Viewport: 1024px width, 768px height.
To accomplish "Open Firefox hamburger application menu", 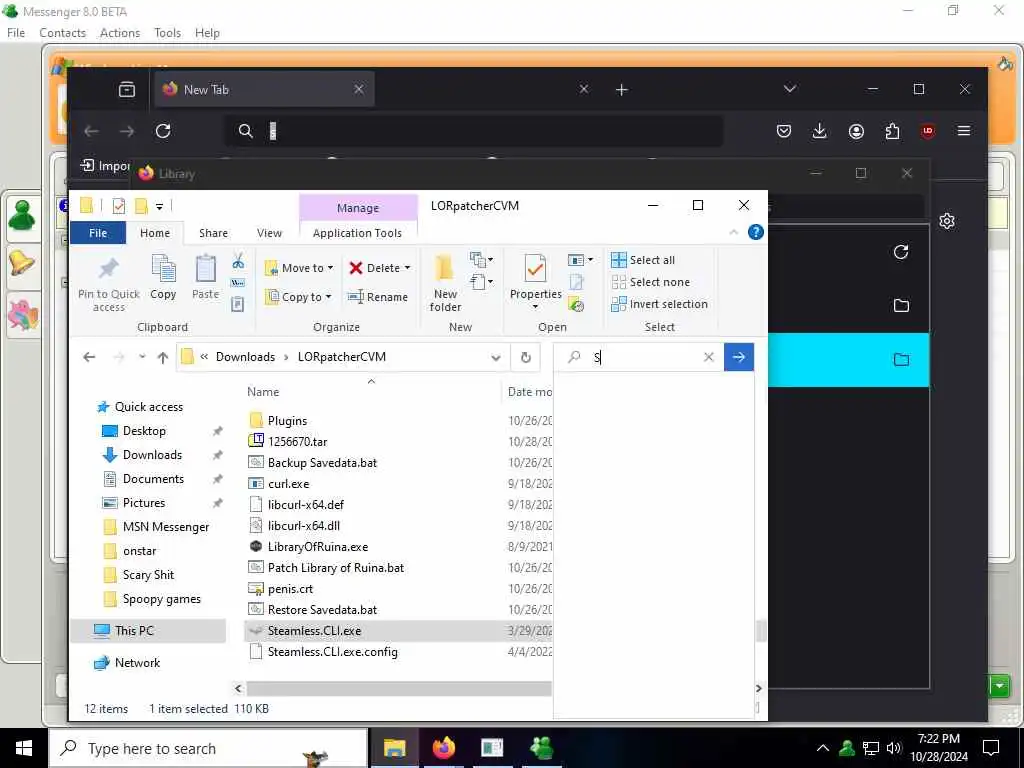I will pyautogui.click(x=964, y=131).
